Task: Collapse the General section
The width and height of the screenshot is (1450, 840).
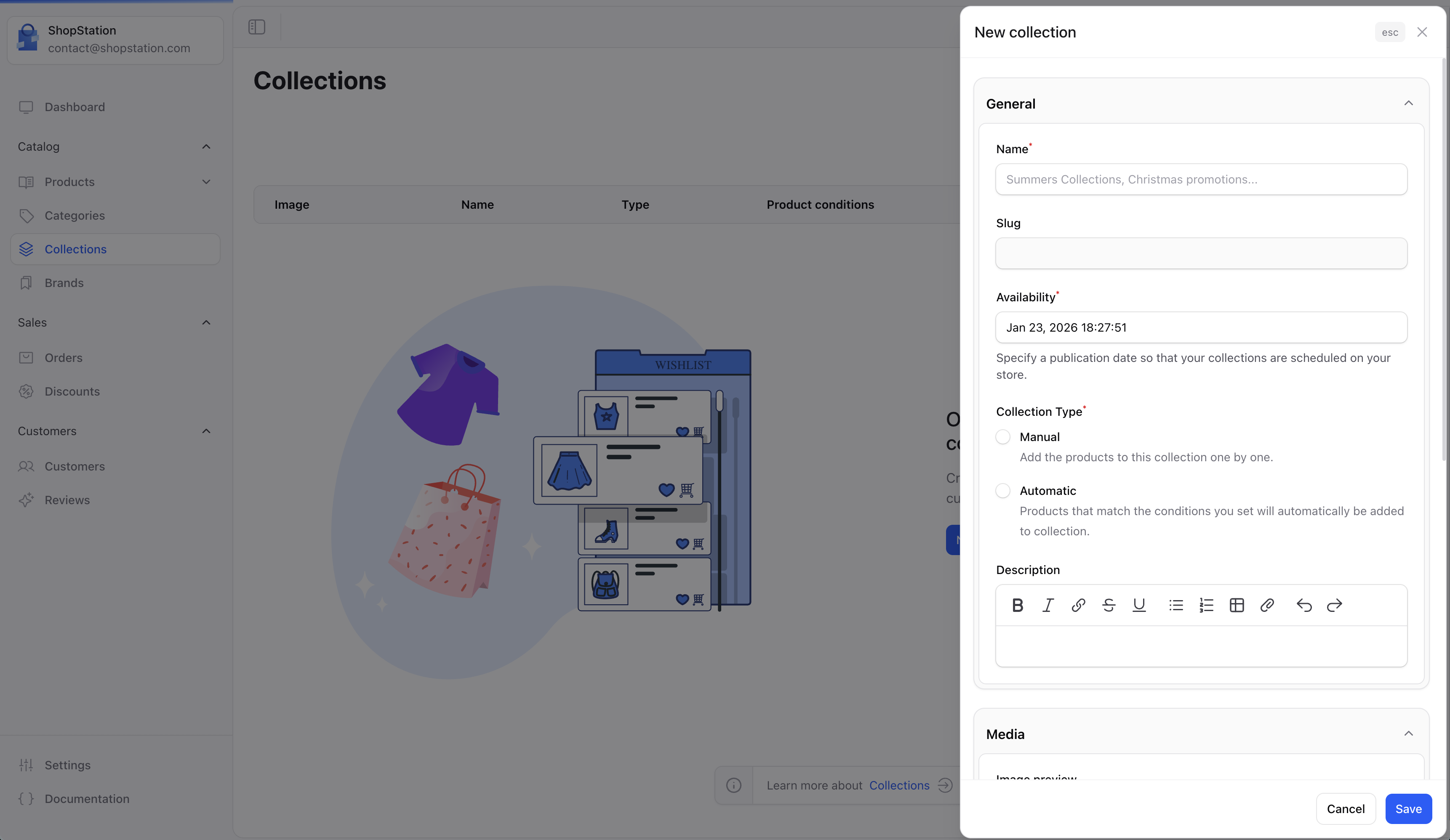Action: 1408,104
